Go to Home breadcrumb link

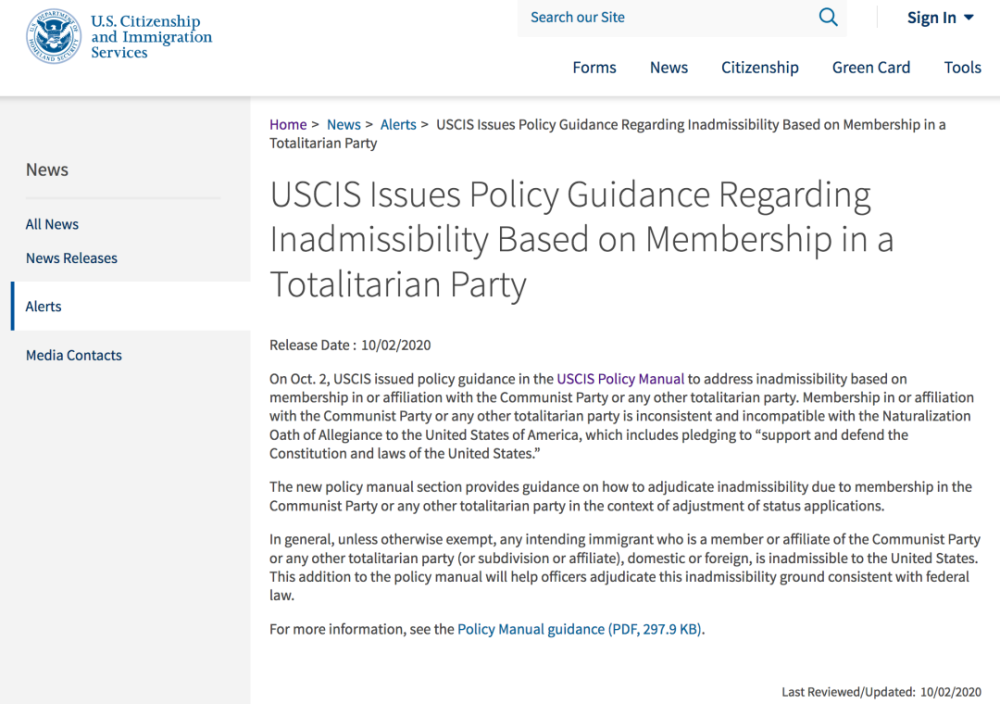click(288, 124)
